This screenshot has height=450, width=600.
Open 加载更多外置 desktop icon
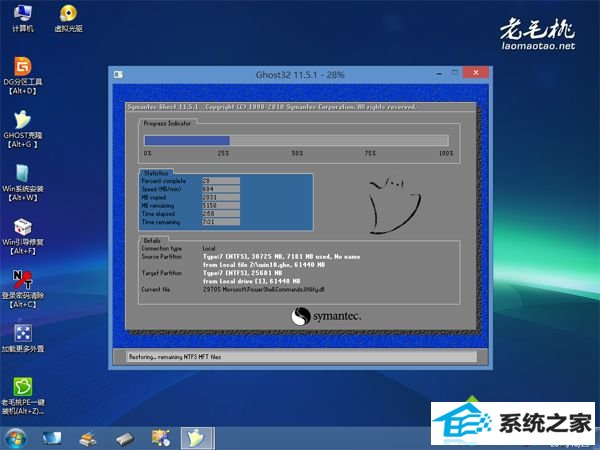23,338
